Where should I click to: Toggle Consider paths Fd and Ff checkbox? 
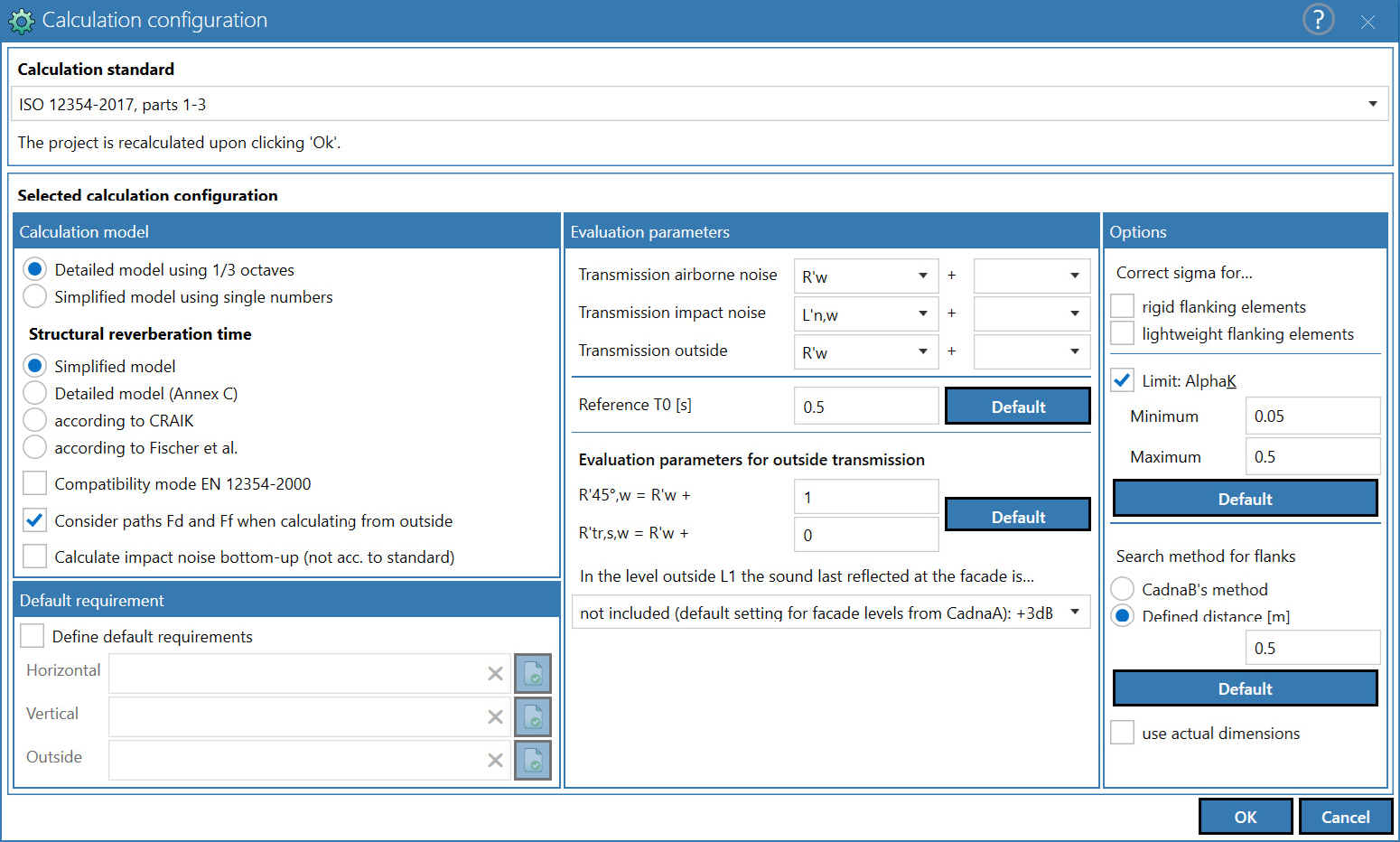coord(34,520)
